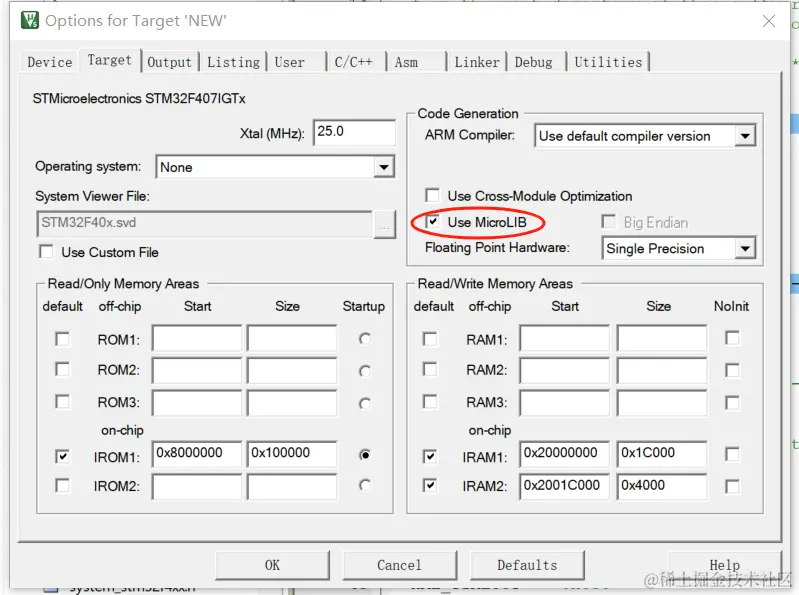This screenshot has width=799, height=595.
Task: Enable NoInit for RAM3
Action: 732,403
